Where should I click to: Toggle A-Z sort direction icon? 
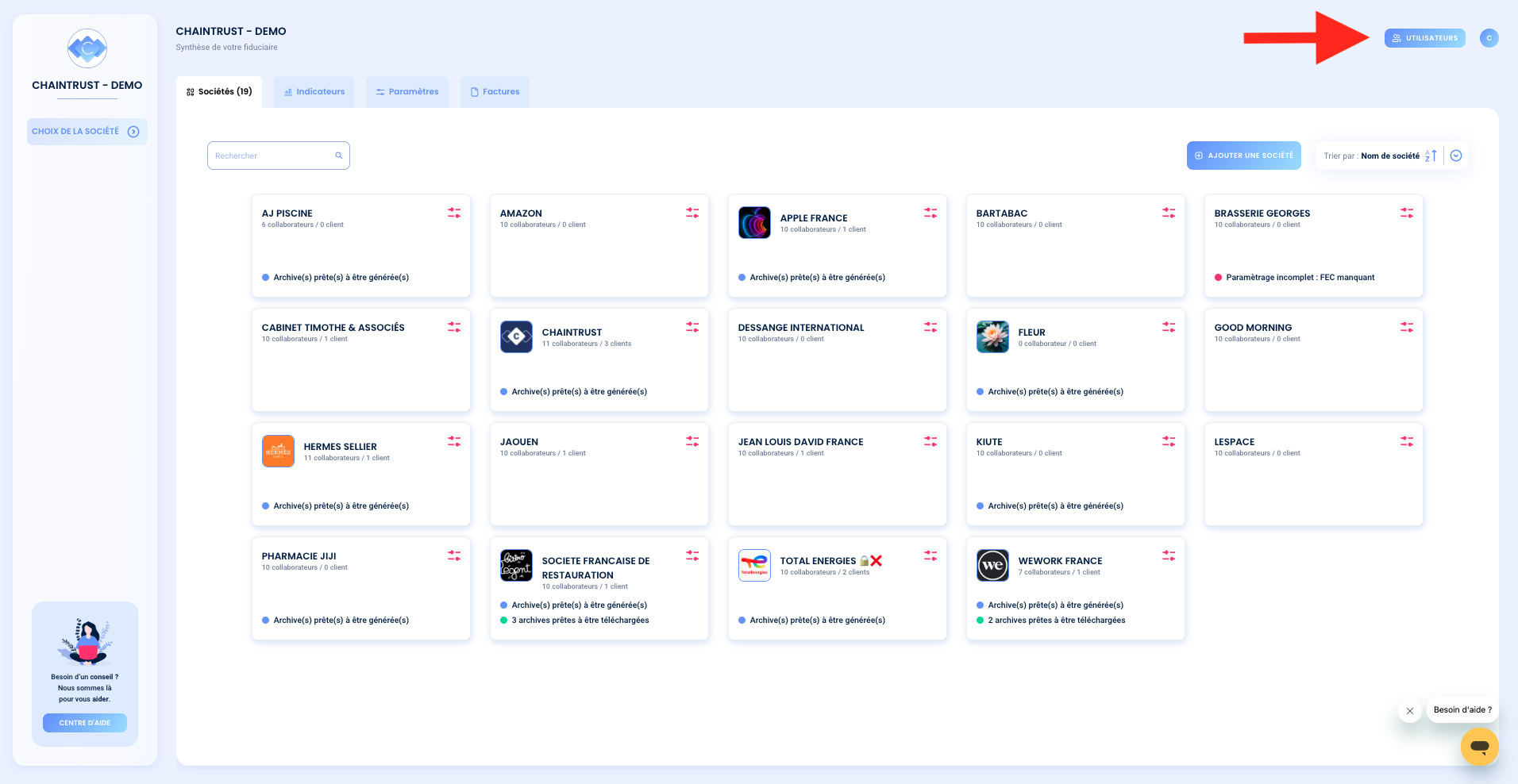1431,156
